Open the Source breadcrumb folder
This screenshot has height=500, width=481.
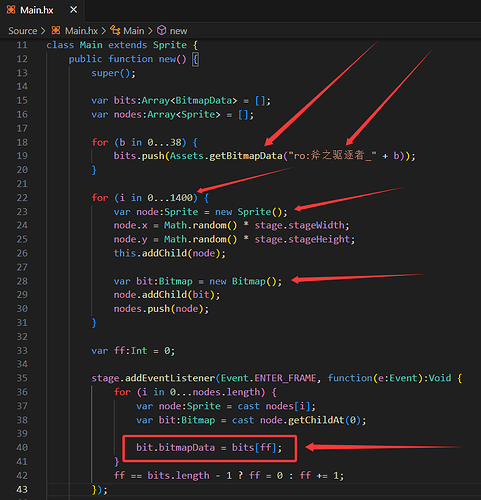tap(23, 31)
